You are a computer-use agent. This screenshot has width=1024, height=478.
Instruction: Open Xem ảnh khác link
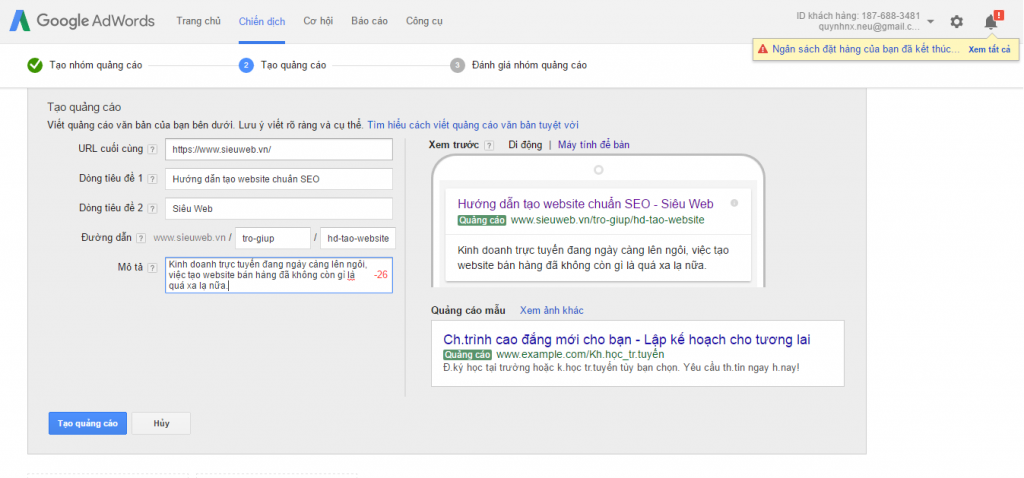point(551,310)
